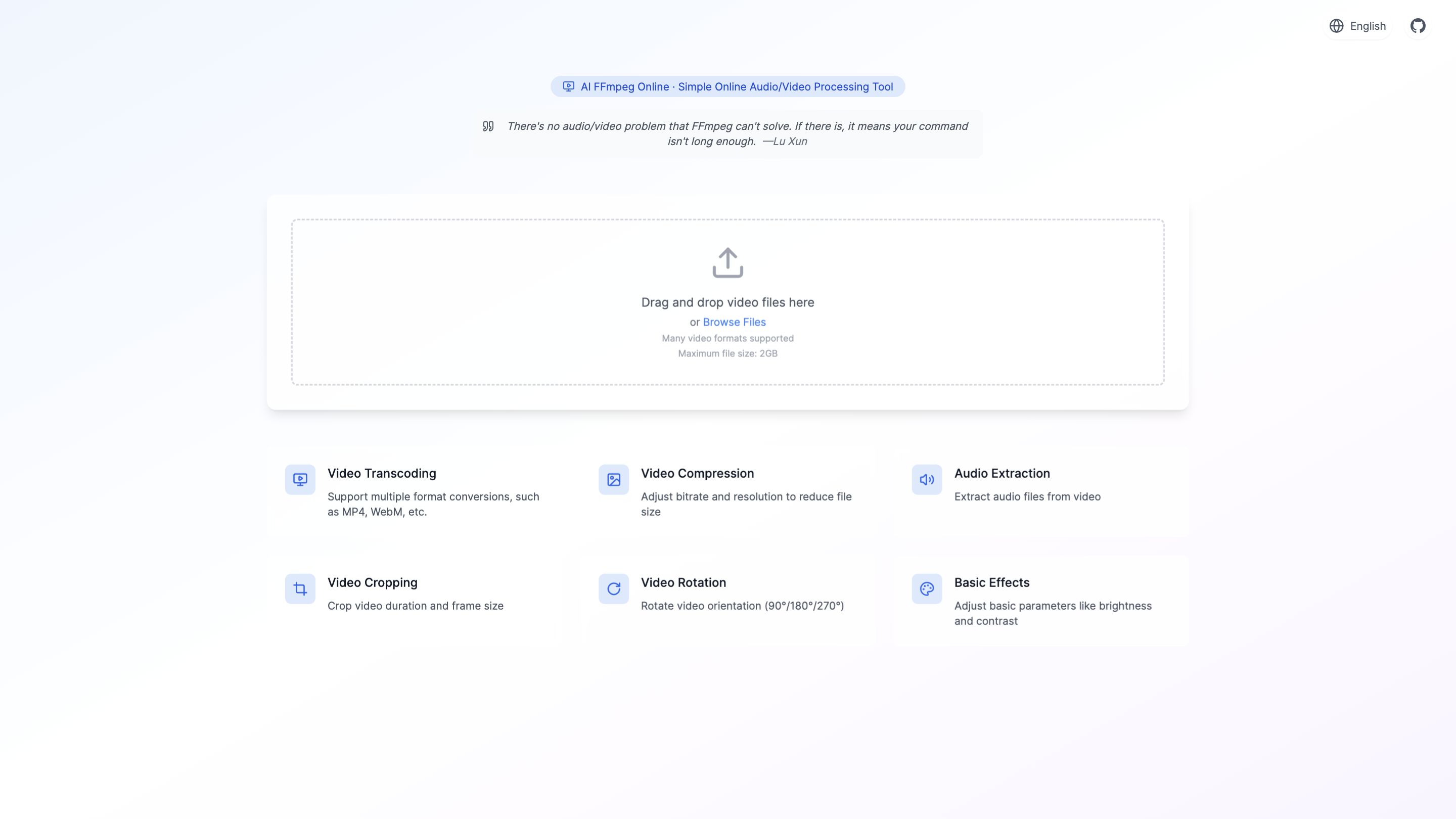Click the Basic Effects feature title

[x=991, y=582]
